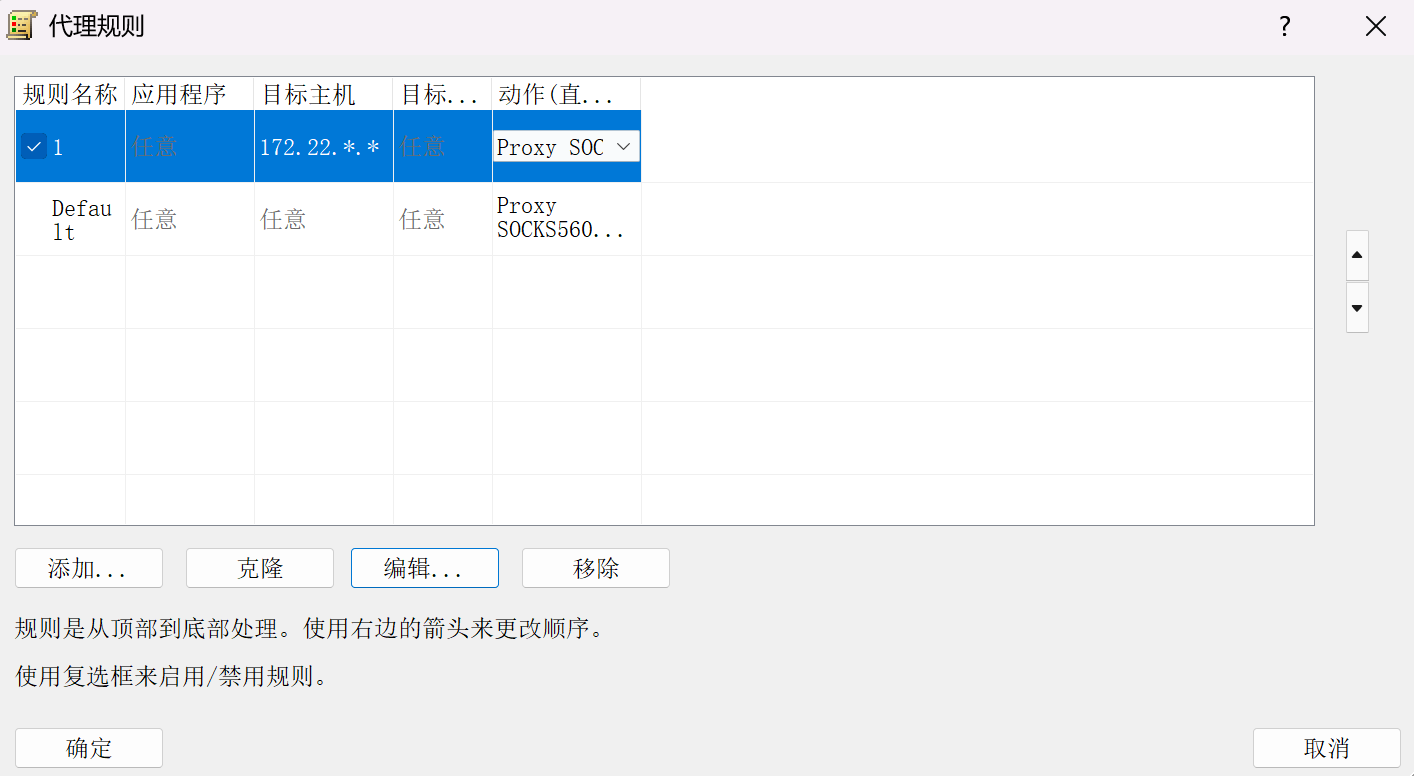Open the rule editor via 编辑... button
The image size is (1414, 776).
[424, 568]
